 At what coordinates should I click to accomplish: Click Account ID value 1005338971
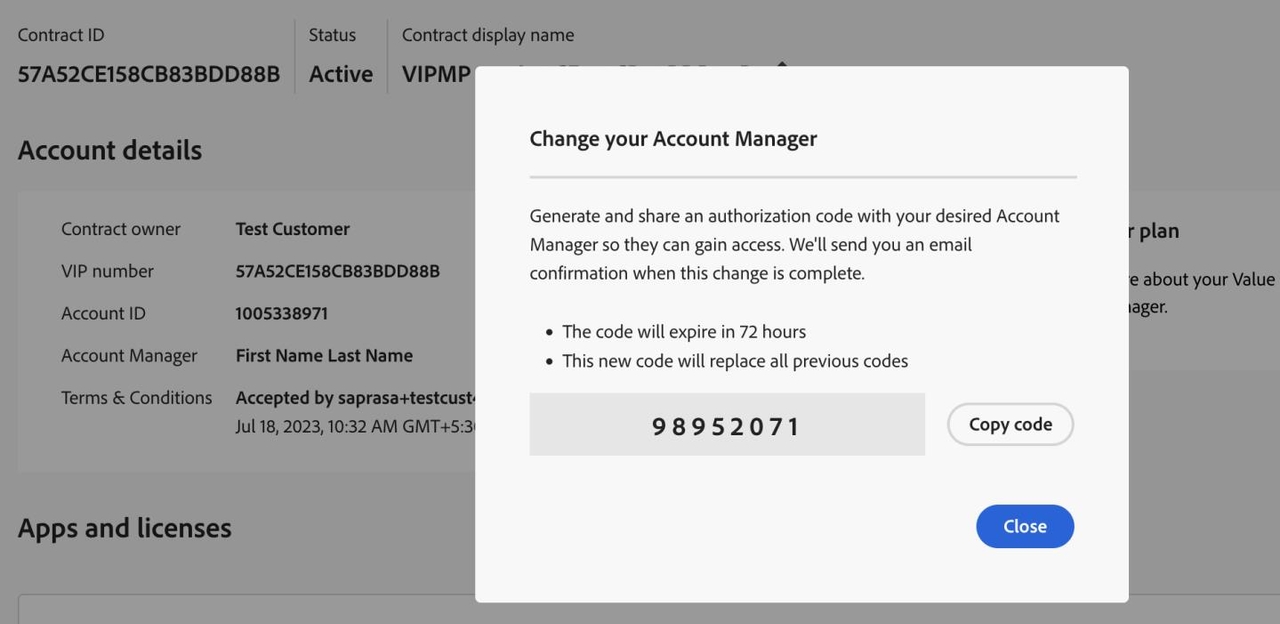281,313
